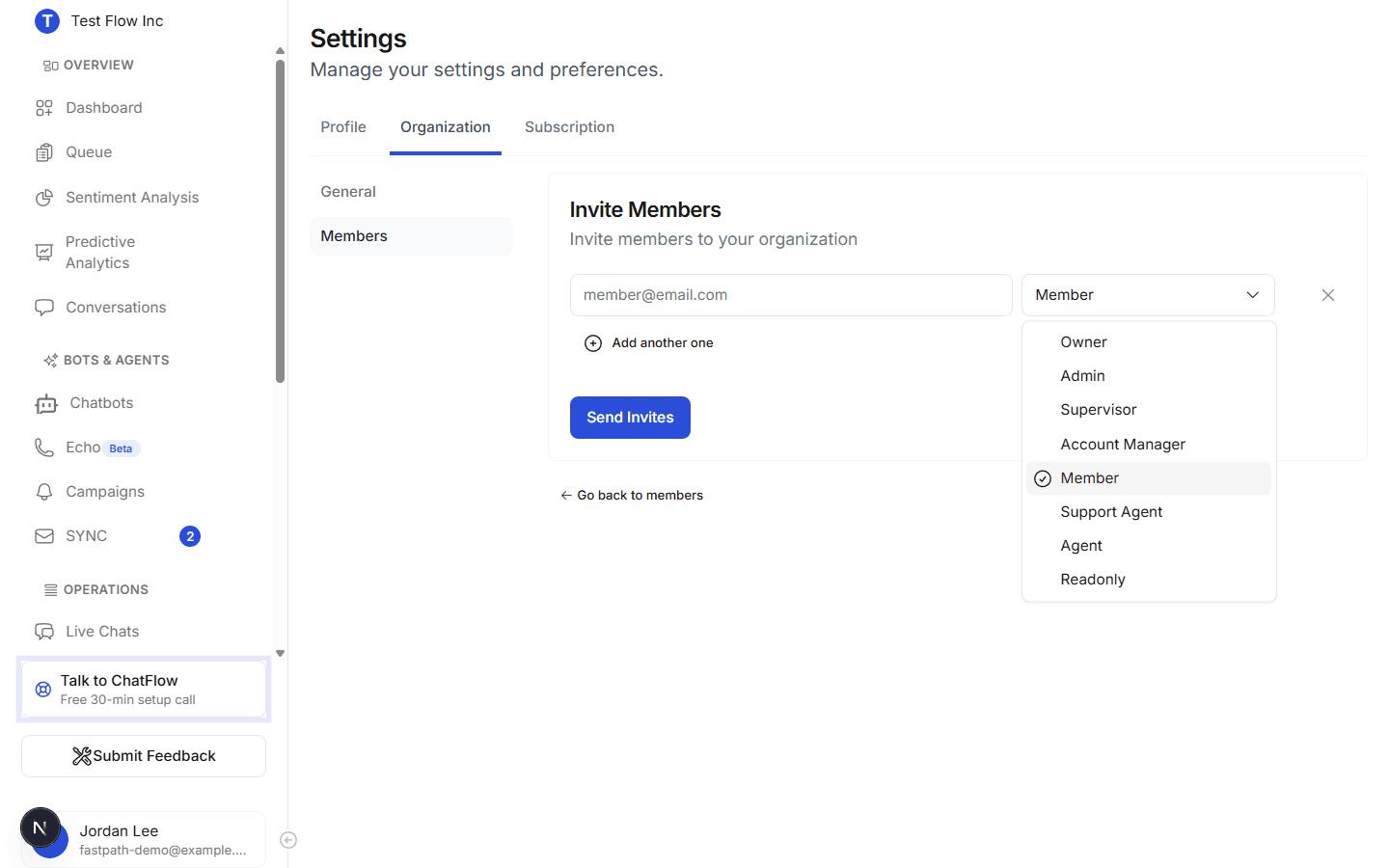This screenshot has width=1389, height=868.
Task: Choose Agent from the role list
Action: pyautogui.click(x=1149, y=546)
